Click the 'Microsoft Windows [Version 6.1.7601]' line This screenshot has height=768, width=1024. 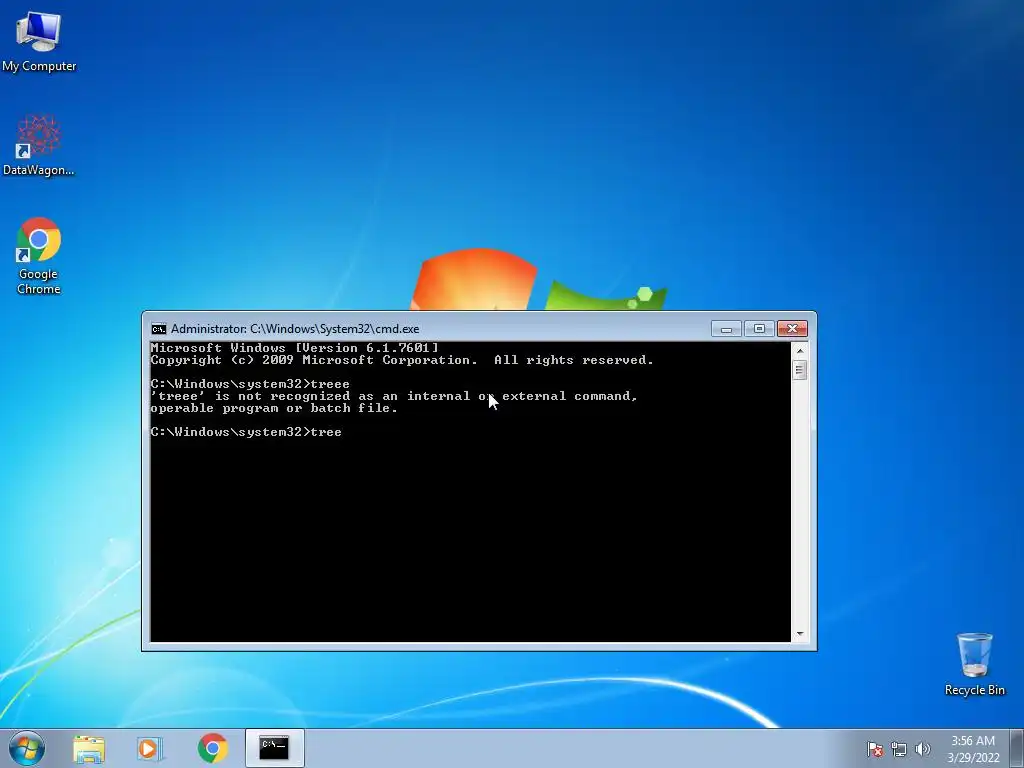[295, 348]
